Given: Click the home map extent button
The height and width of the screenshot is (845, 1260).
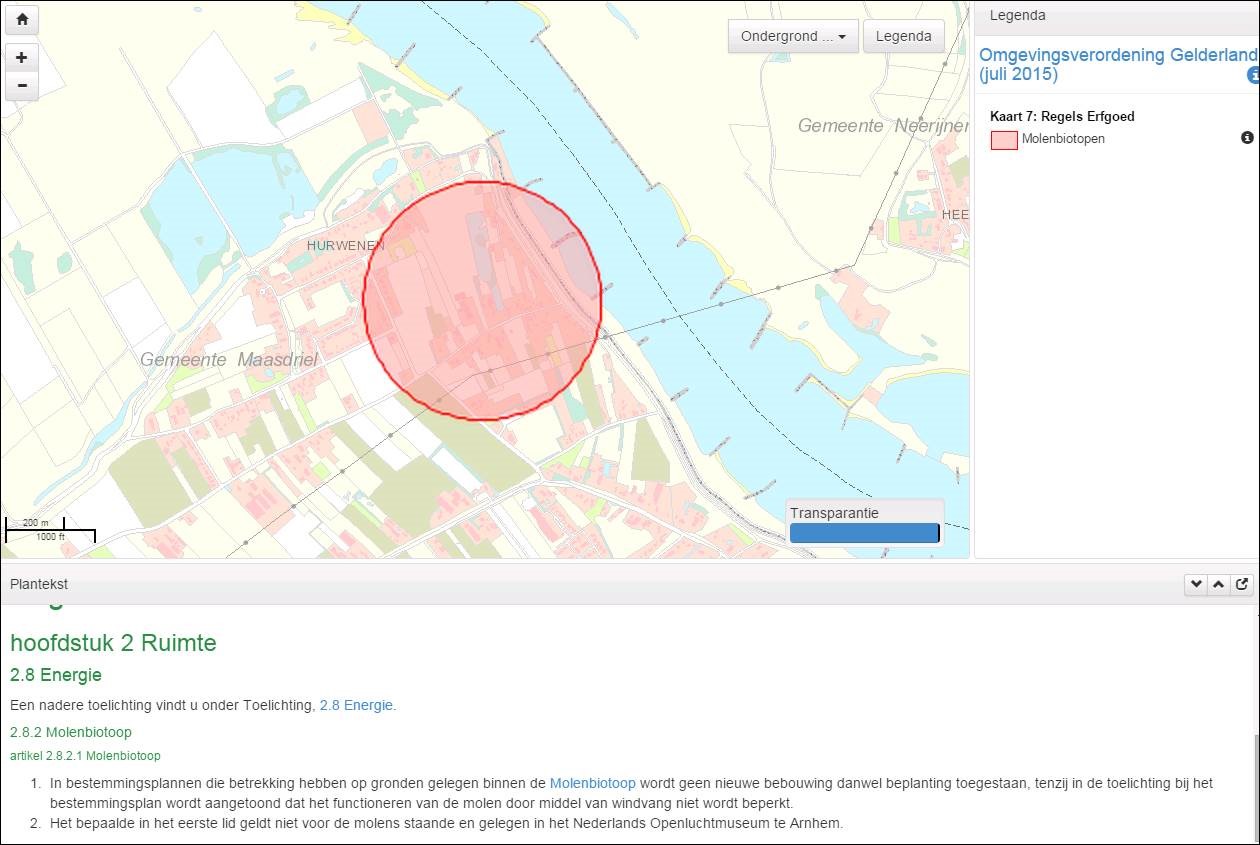Looking at the screenshot, I should pos(22,19).
